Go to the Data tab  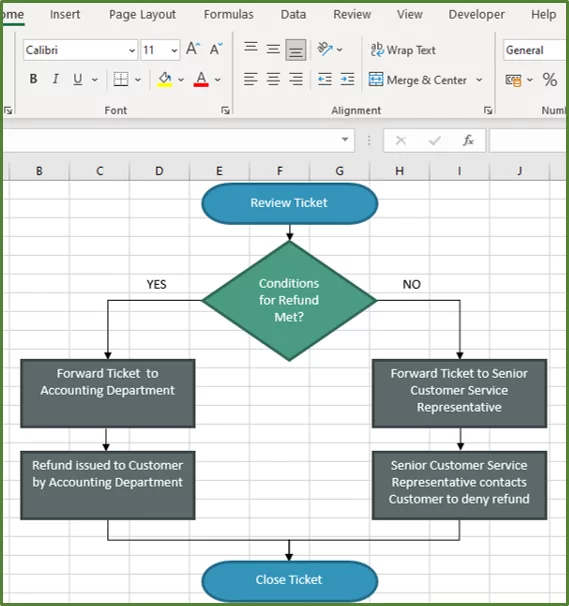coord(293,14)
